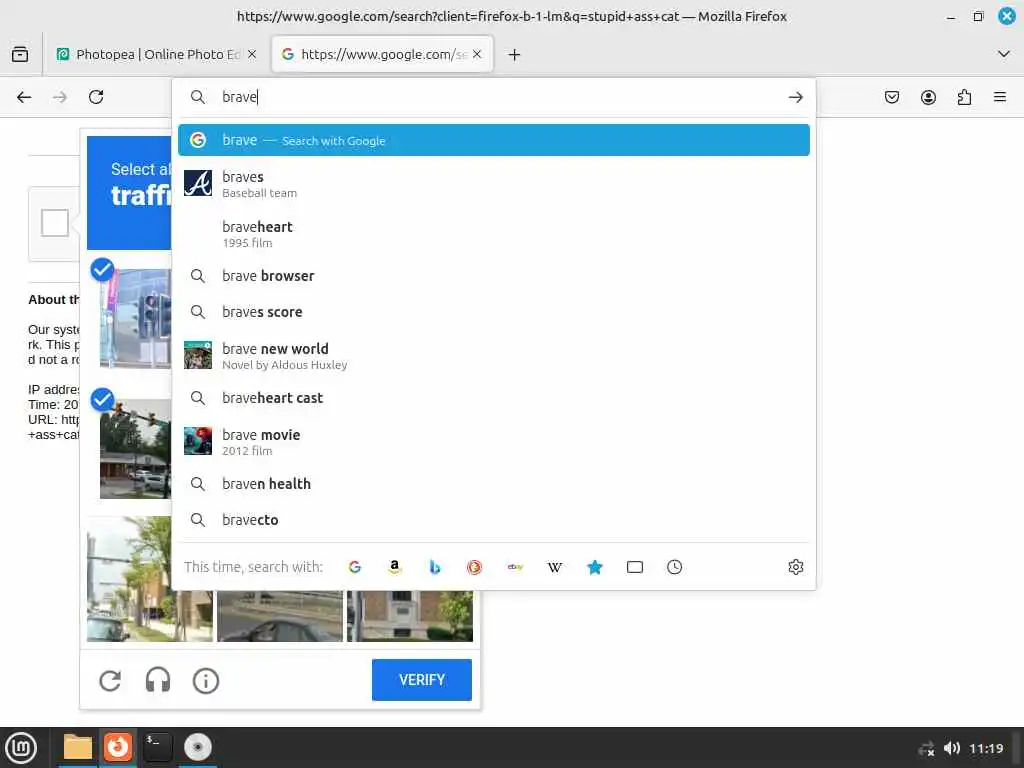Deselect the checked street intersection image tile
The height and width of the screenshot is (768, 1024).
point(135,449)
